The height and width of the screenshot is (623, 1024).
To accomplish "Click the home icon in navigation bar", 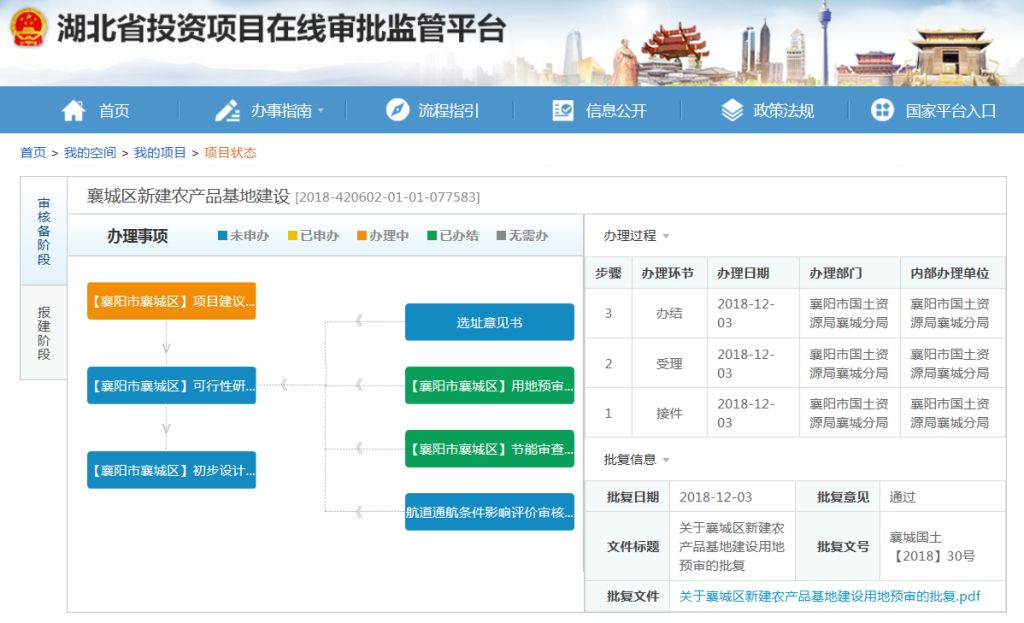I will pyautogui.click(x=73, y=111).
